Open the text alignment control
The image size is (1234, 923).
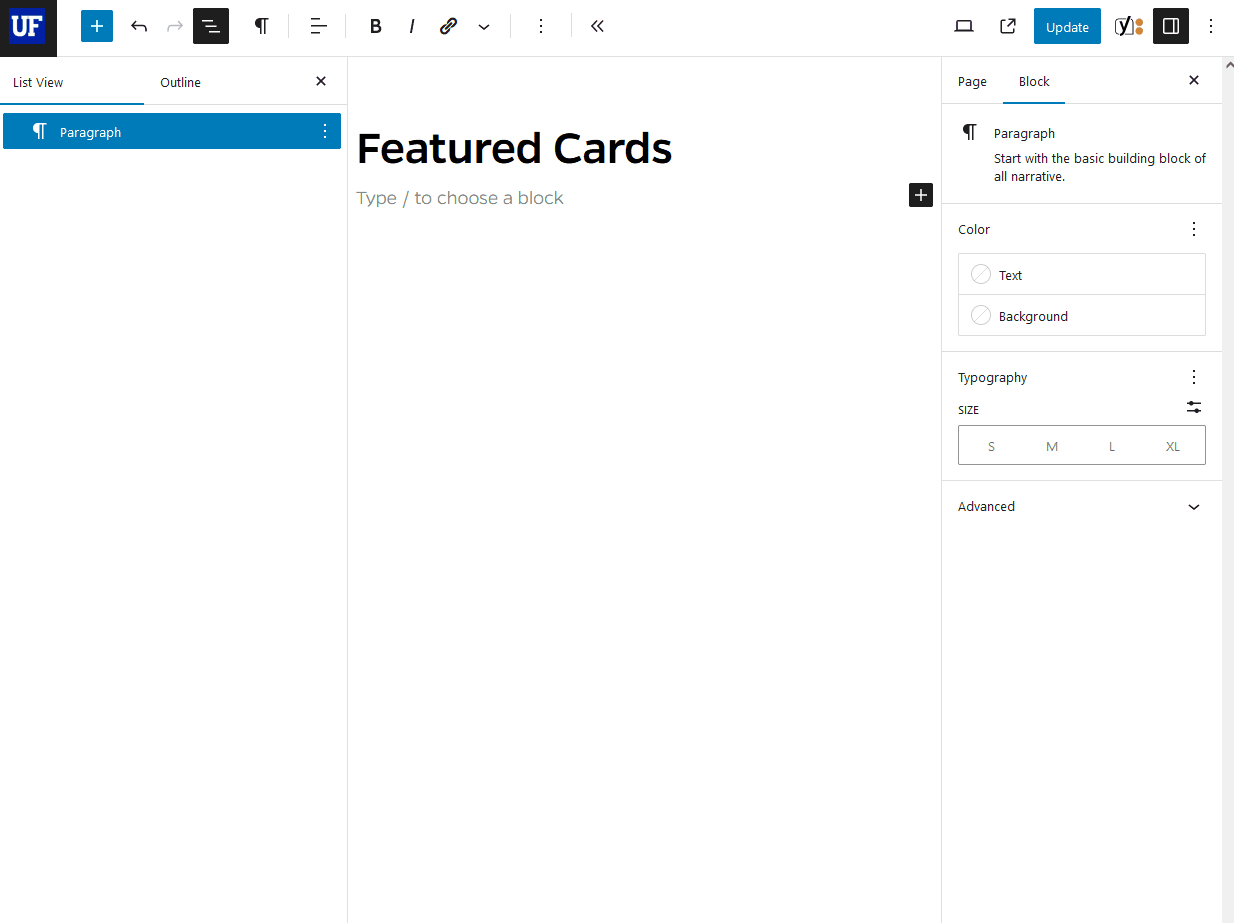pos(318,27)
